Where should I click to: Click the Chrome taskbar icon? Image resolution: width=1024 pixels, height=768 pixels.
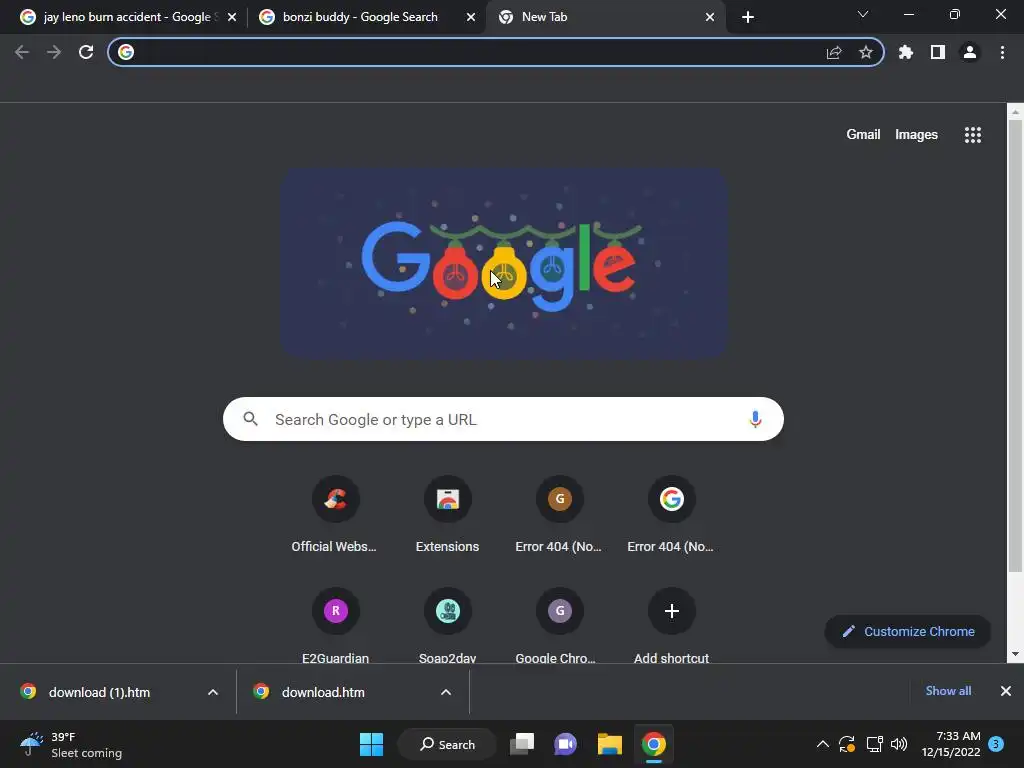654,744
